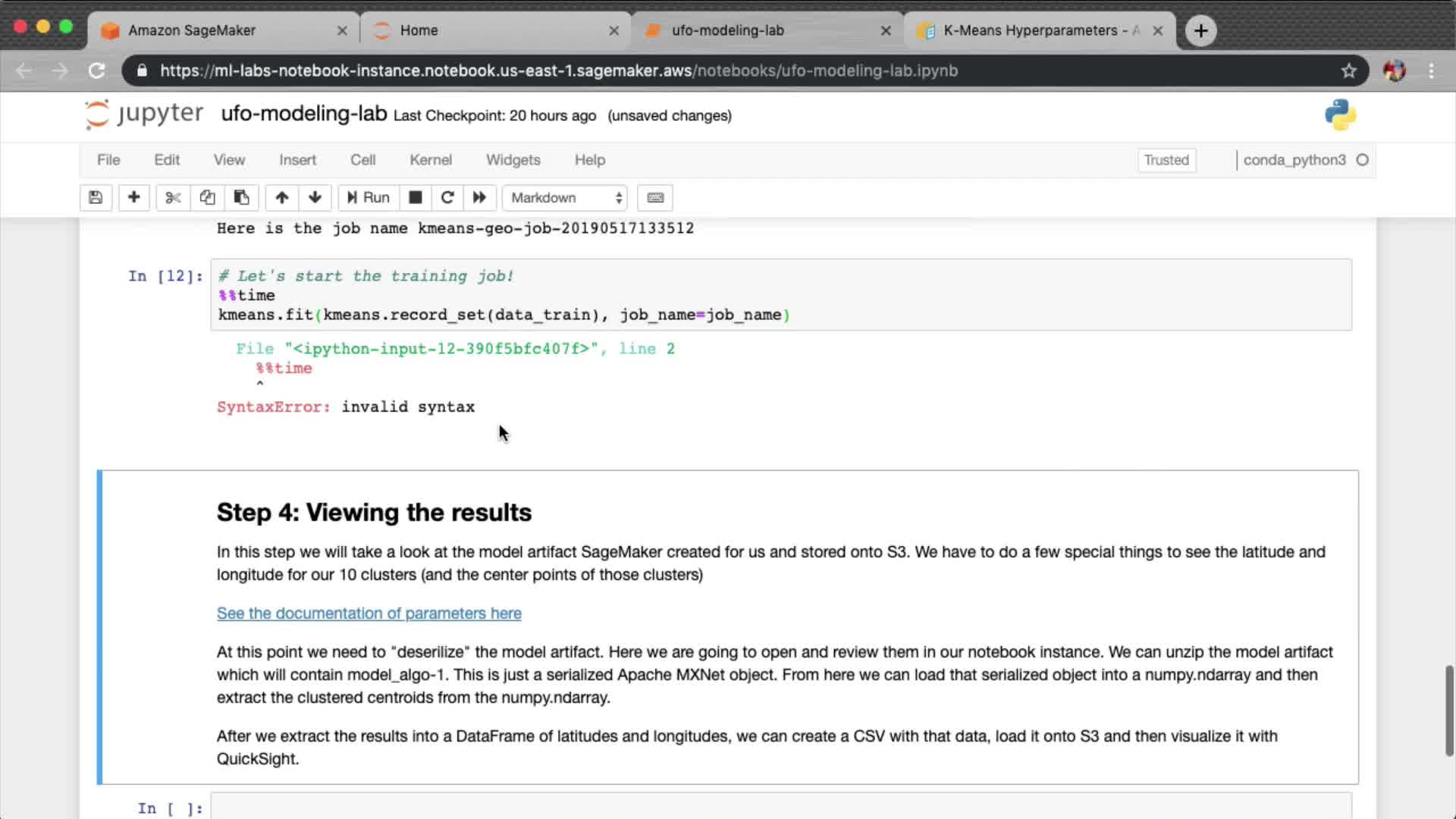Move the selected cell up
The image size is (1456, 819).
[281, 198]
